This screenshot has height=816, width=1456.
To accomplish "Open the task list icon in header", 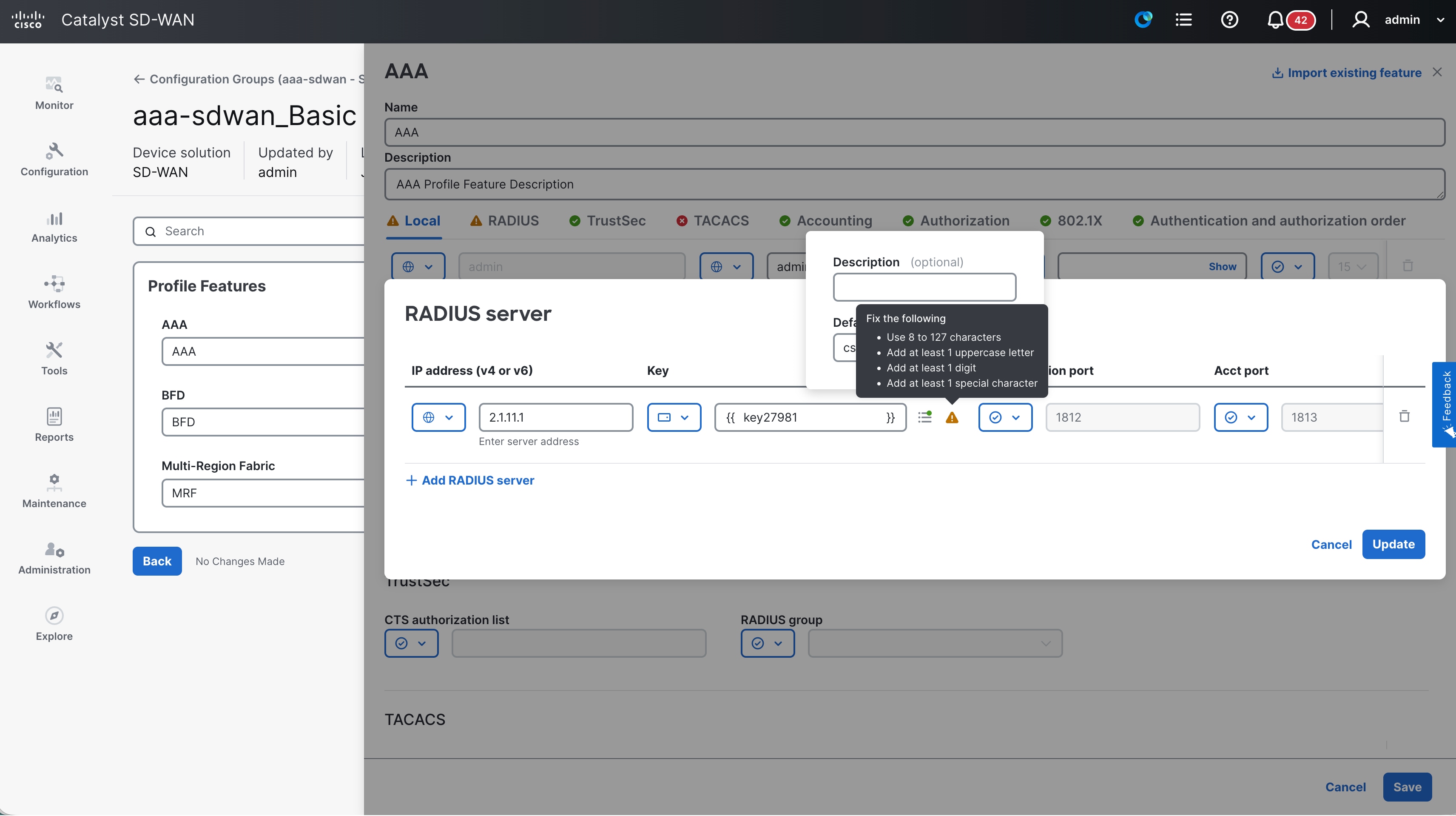I will [x=1183, y=20].
